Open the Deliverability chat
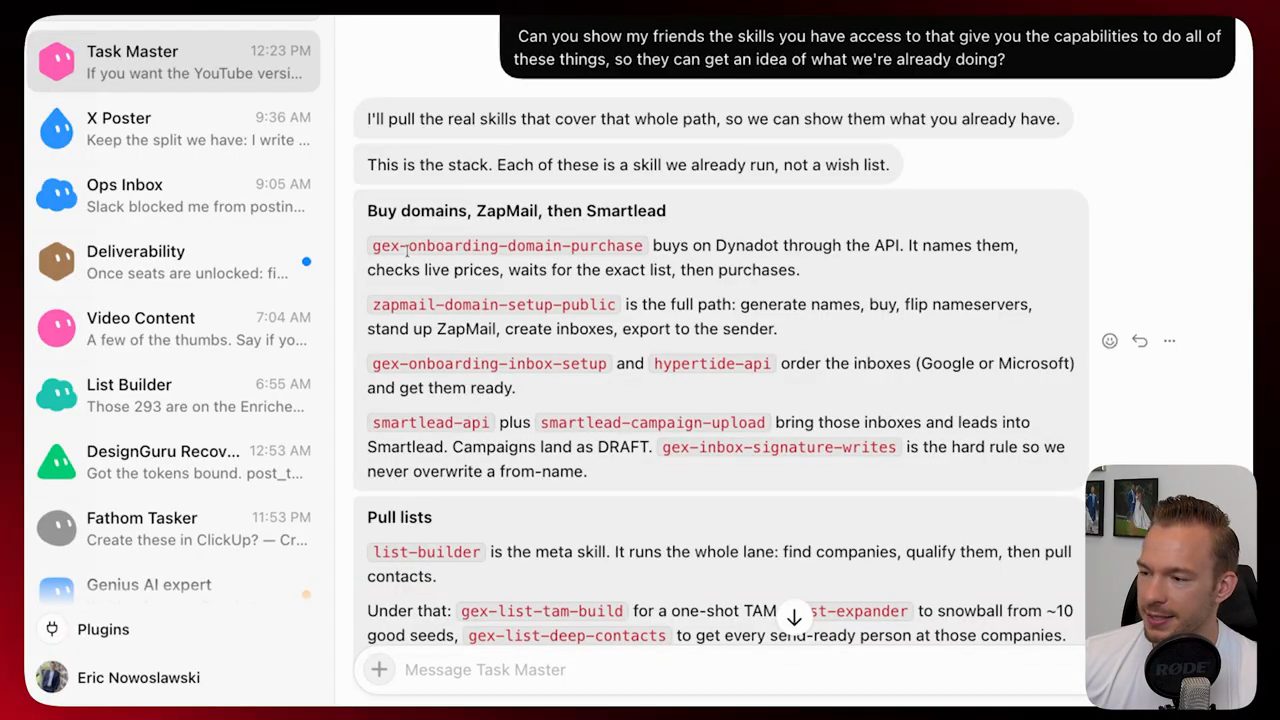The height and width of the screenshot is (720, 1280). tap(173, 262)
